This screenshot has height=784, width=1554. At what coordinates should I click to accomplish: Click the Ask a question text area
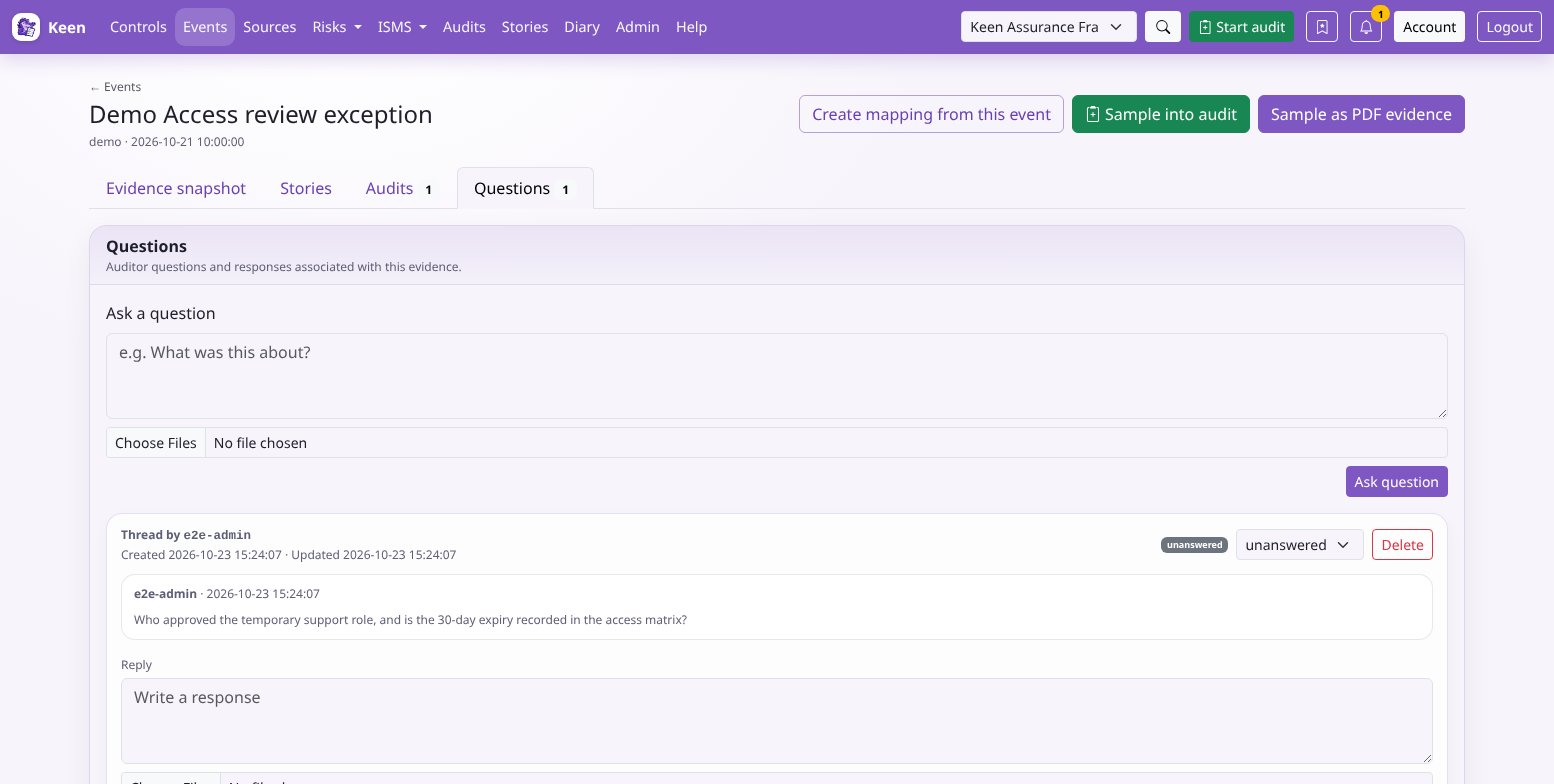(776, 376)
